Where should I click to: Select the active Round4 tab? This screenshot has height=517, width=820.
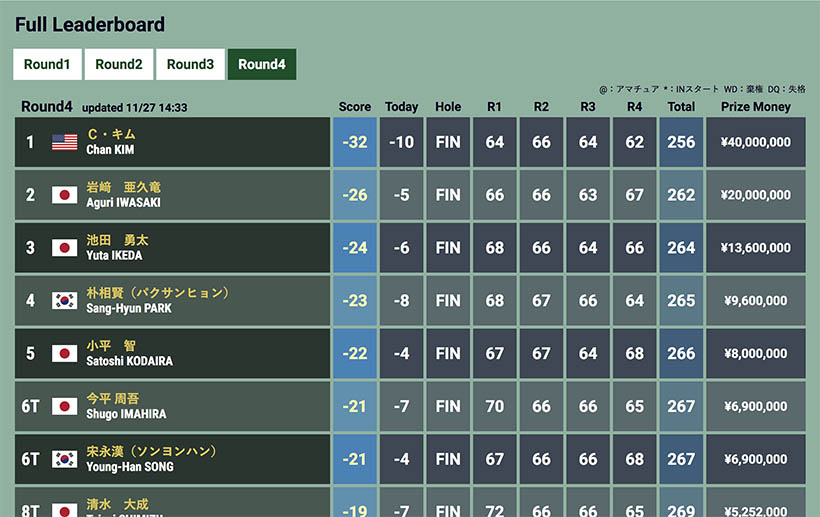click(262, 64)
